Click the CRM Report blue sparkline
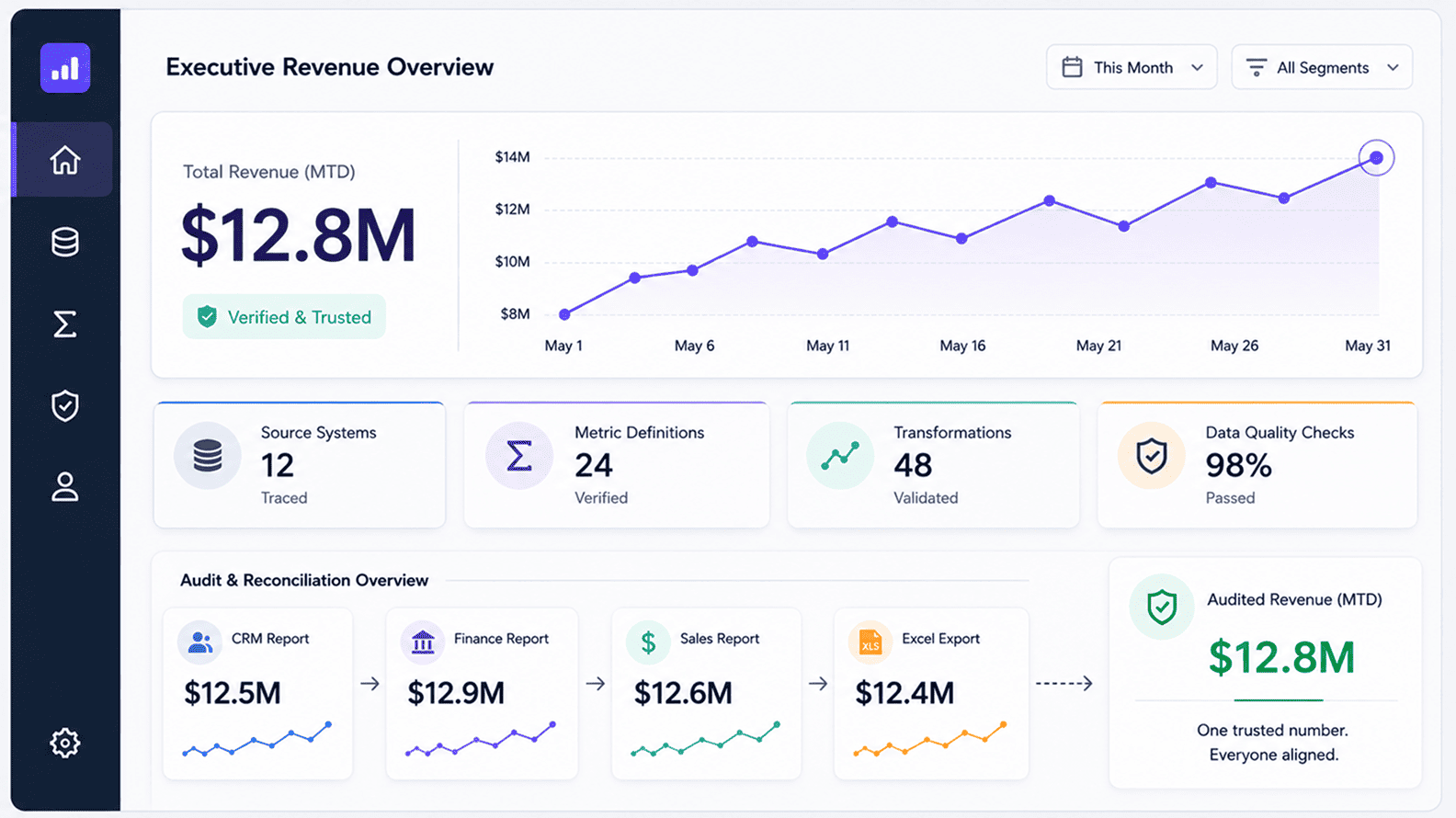Viewport: 1456px width, 818px height. (x=256, y=739)
